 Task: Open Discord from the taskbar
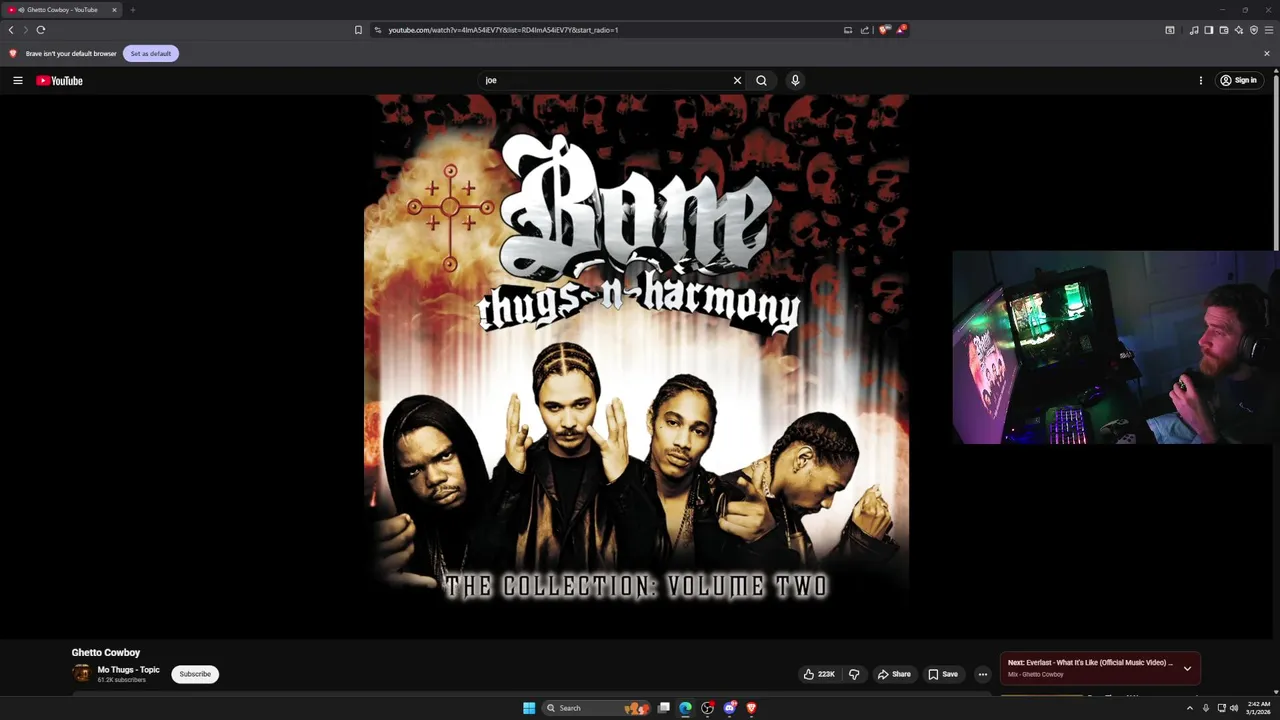tap(729, 708)
